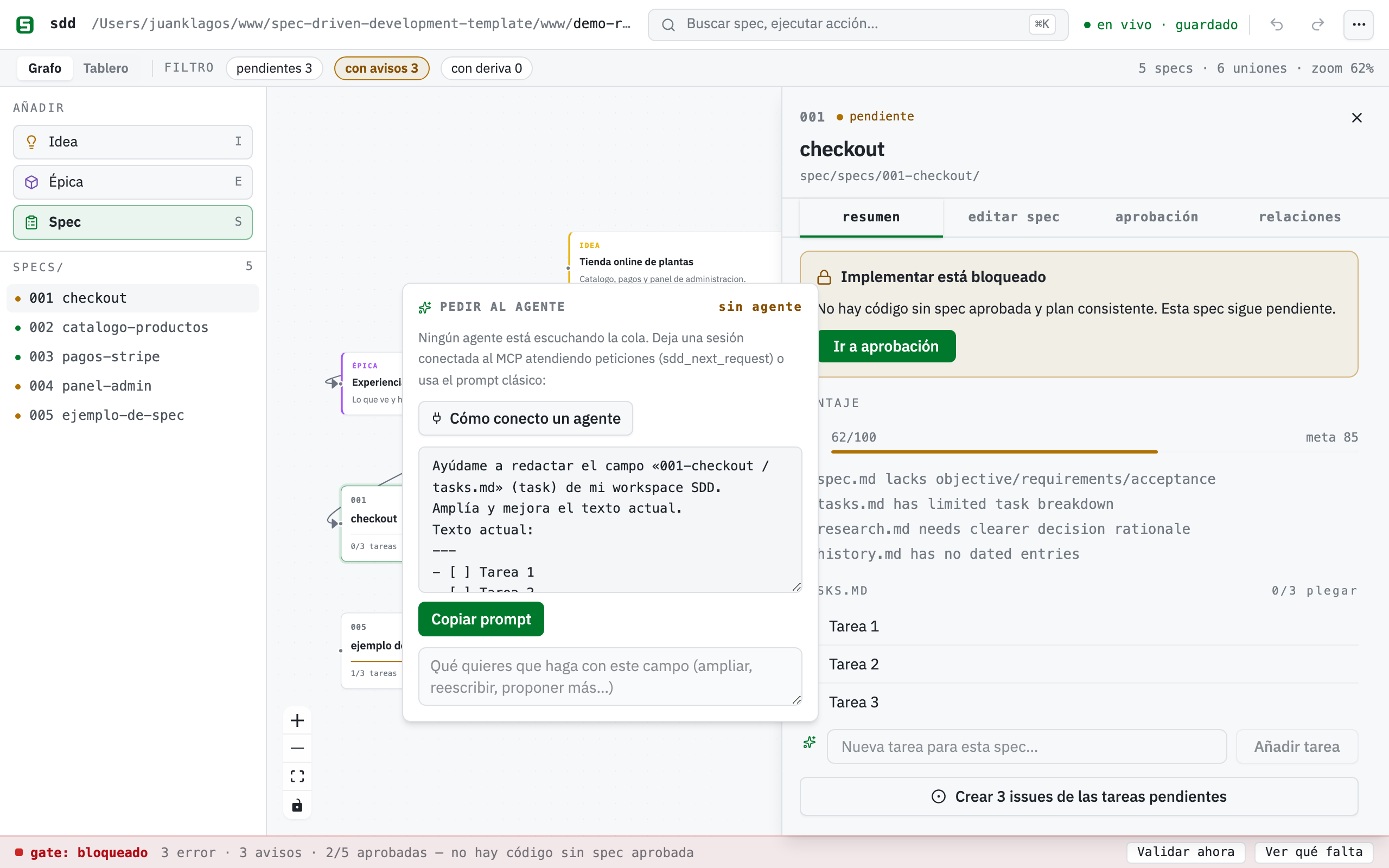Image resolution: width=1389 pixels, height=868 pixels.
Task: Fit the graph to view
Action: pyautogui.click(x=297, y=776)
